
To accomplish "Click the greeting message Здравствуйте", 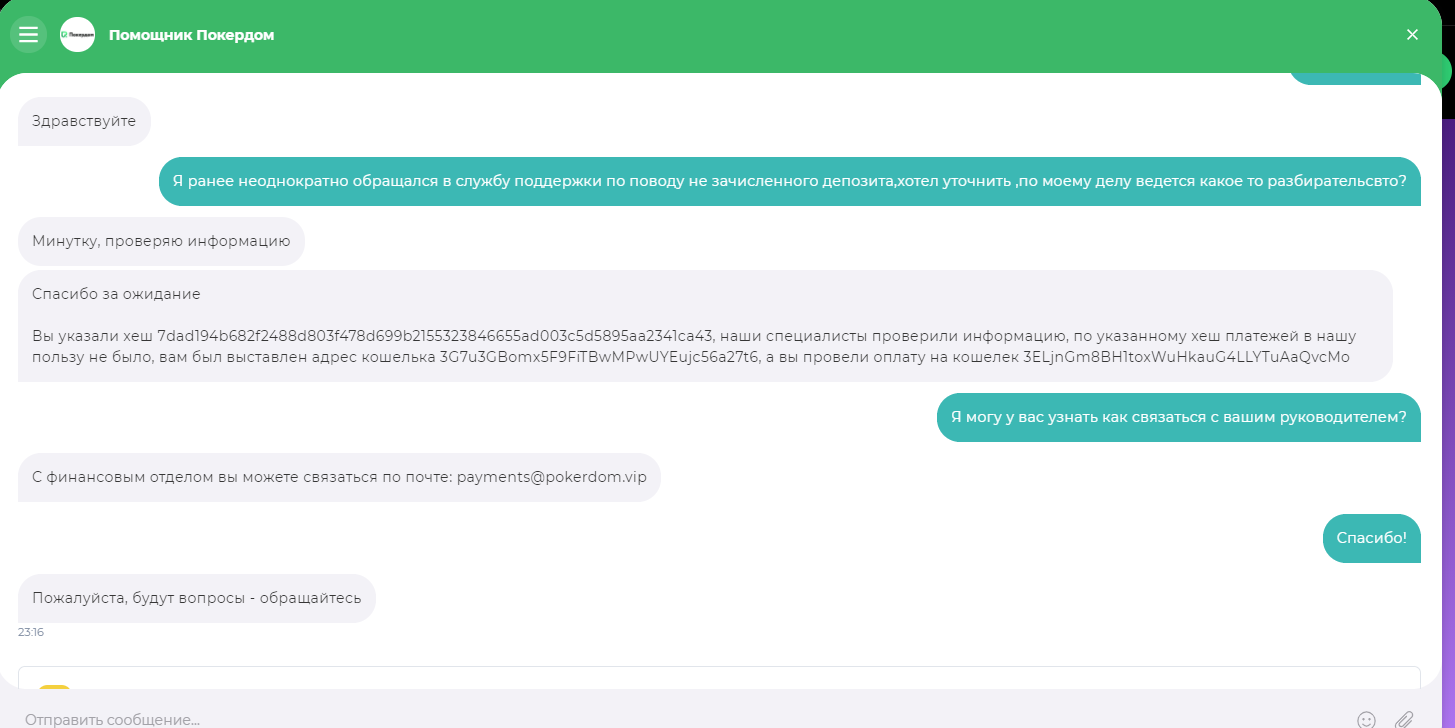I will tap(84, 121).
